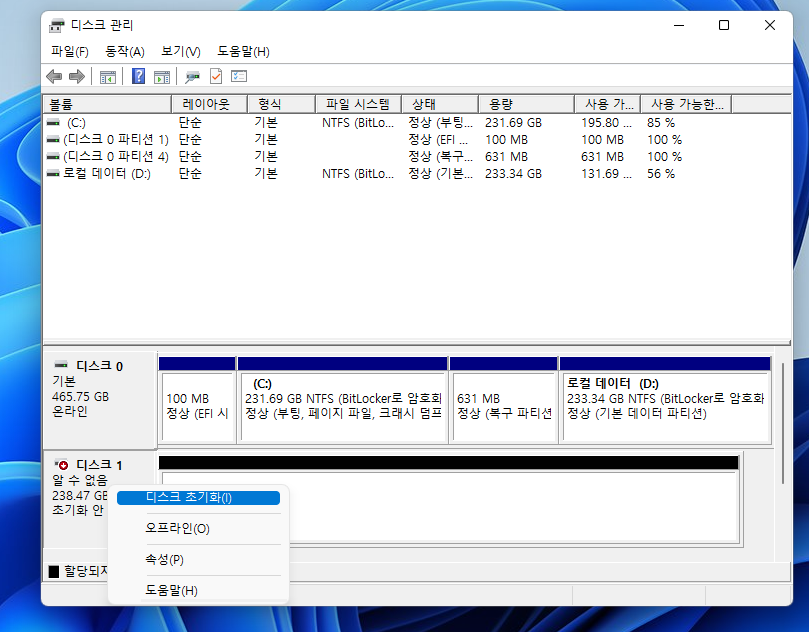Image resolution: width=809 pixels, height=632 pixels.
Task: Open the 동작(A) menu
Action: pyautogui.click(x=125, y=52)
